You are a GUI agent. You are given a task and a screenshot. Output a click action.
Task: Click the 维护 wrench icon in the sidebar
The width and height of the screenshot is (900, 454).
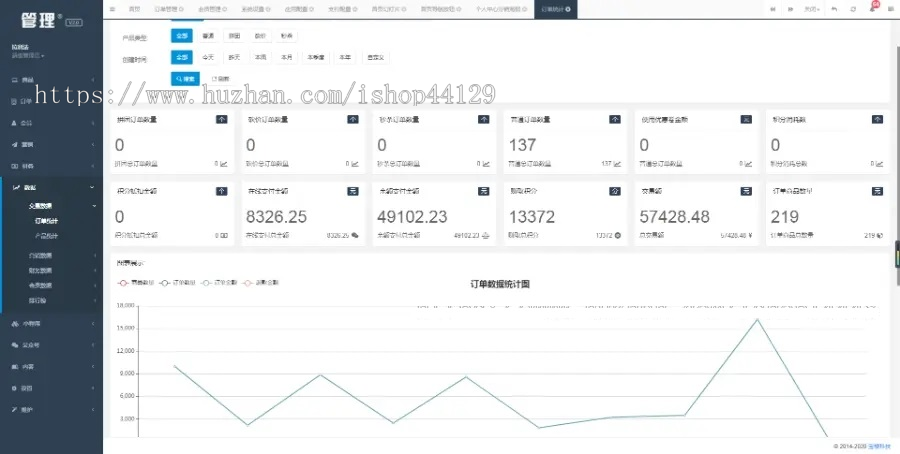click(15, 410)
